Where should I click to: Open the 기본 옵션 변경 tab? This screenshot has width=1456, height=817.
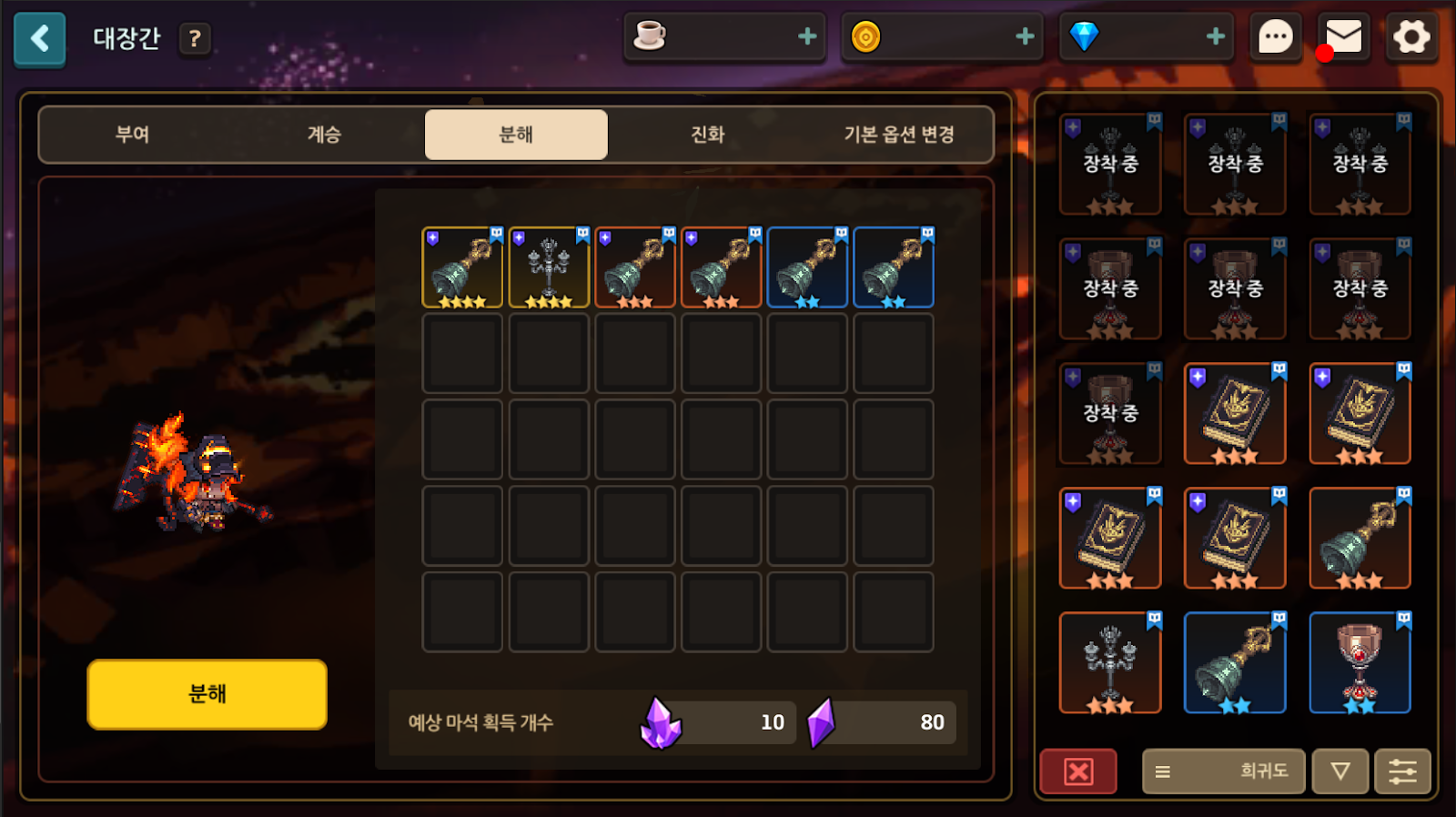[x=899, y=135]
